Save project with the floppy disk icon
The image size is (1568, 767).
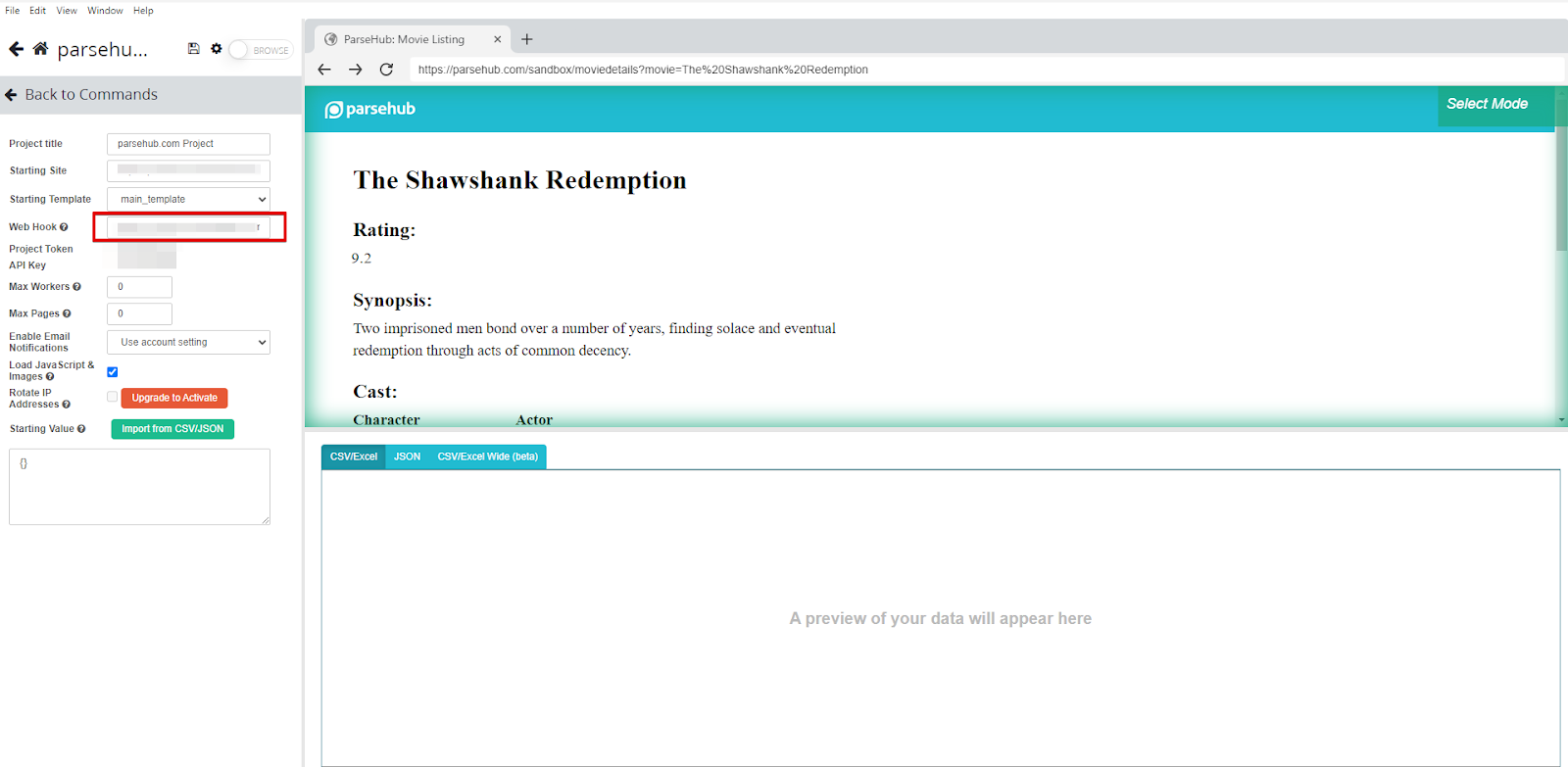pyautogui.click(x=194, y=49)
